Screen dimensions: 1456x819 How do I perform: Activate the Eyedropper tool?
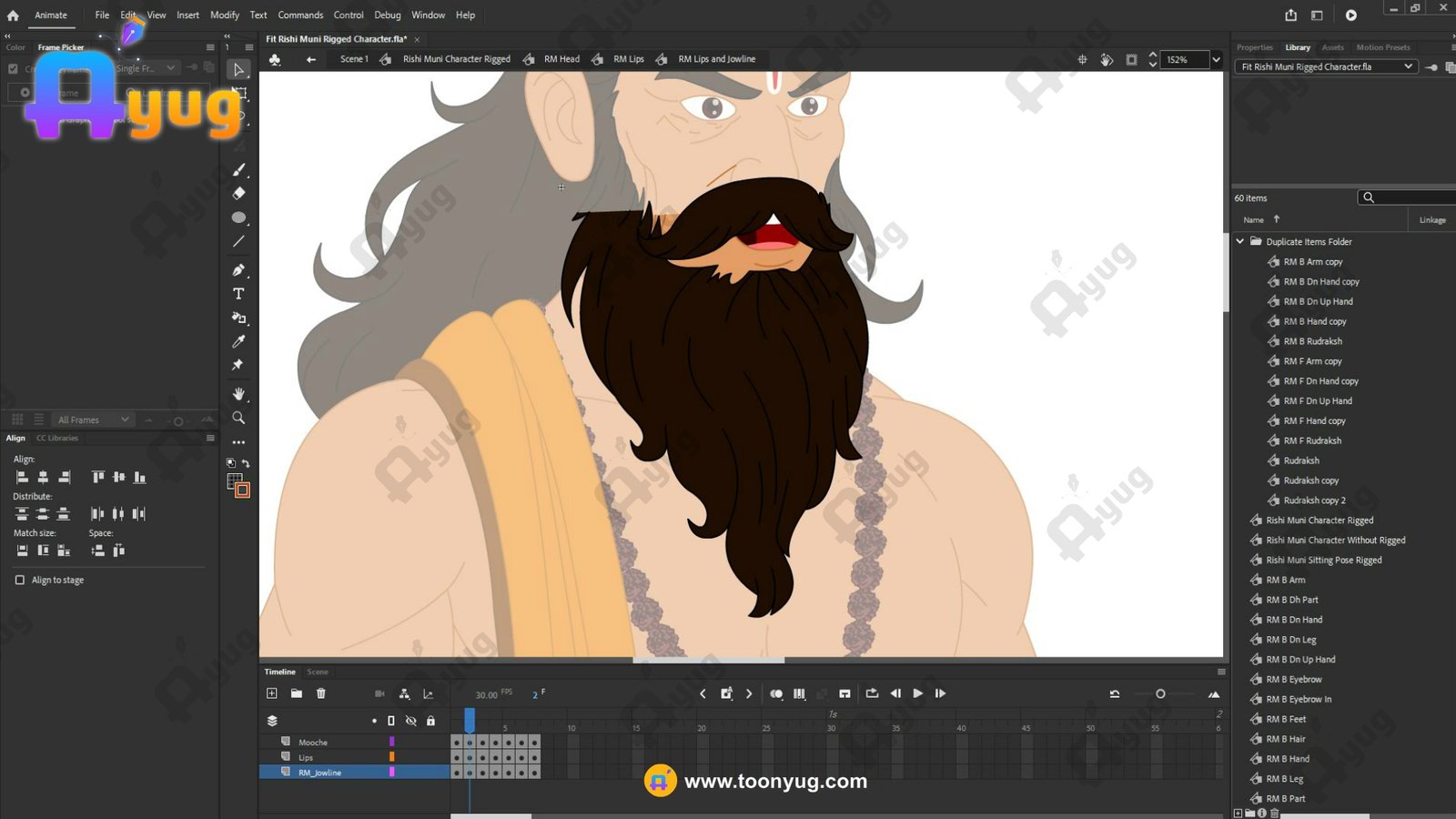[238, 341]
